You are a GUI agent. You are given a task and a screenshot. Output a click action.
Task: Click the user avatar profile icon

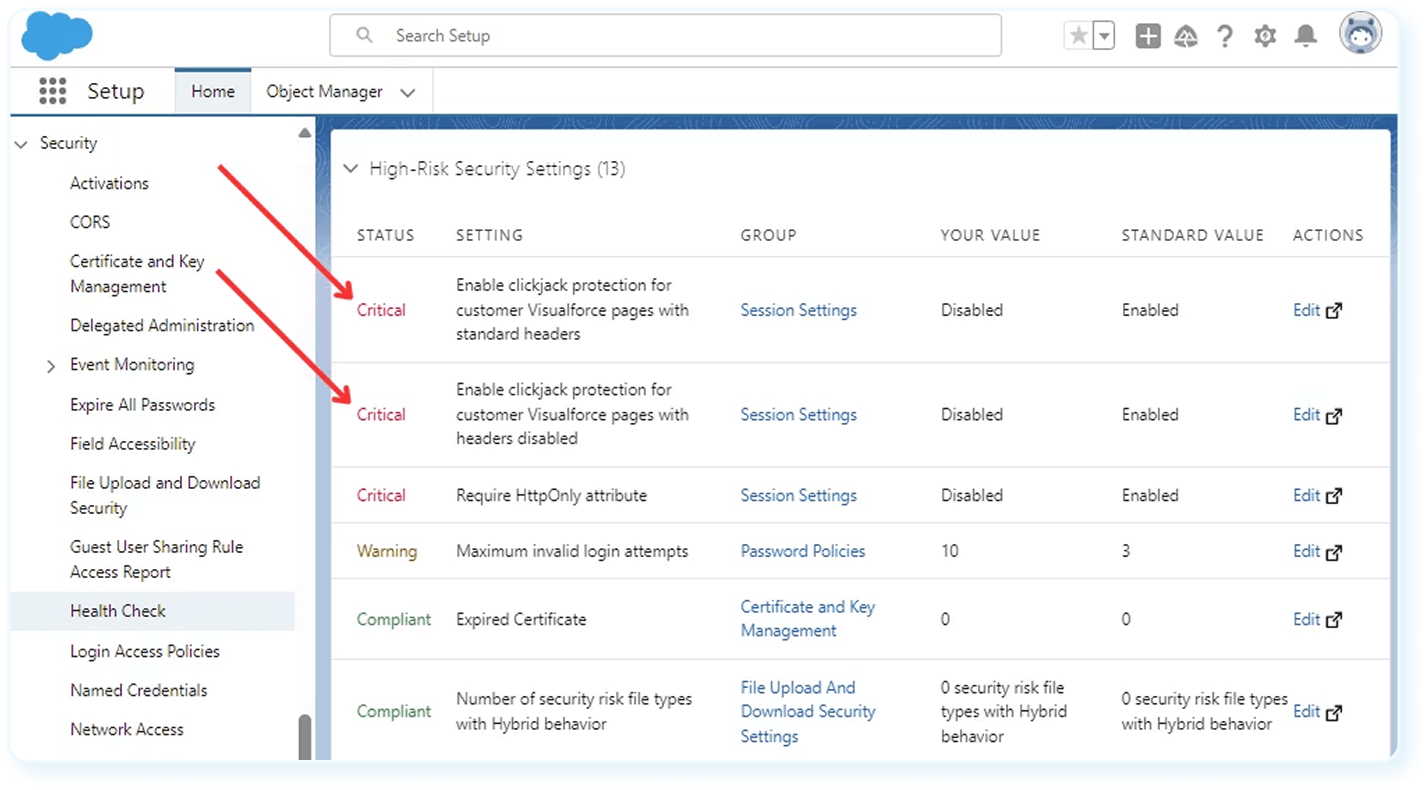click(1361, 35)
